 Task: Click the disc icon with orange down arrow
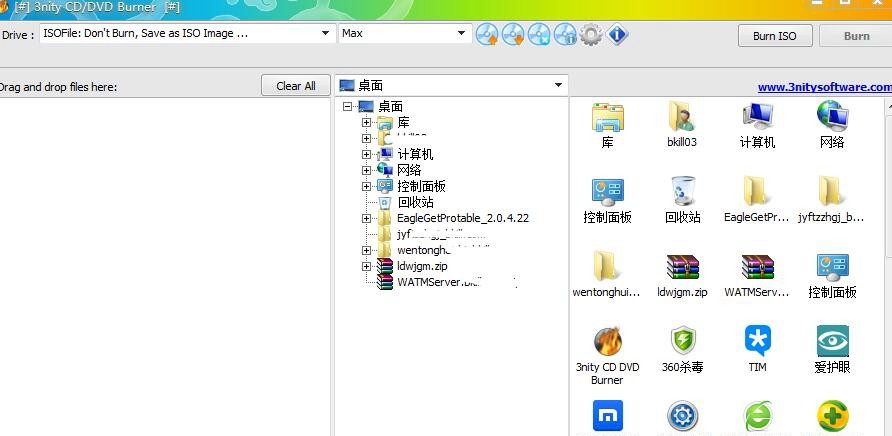click(513, 35)
